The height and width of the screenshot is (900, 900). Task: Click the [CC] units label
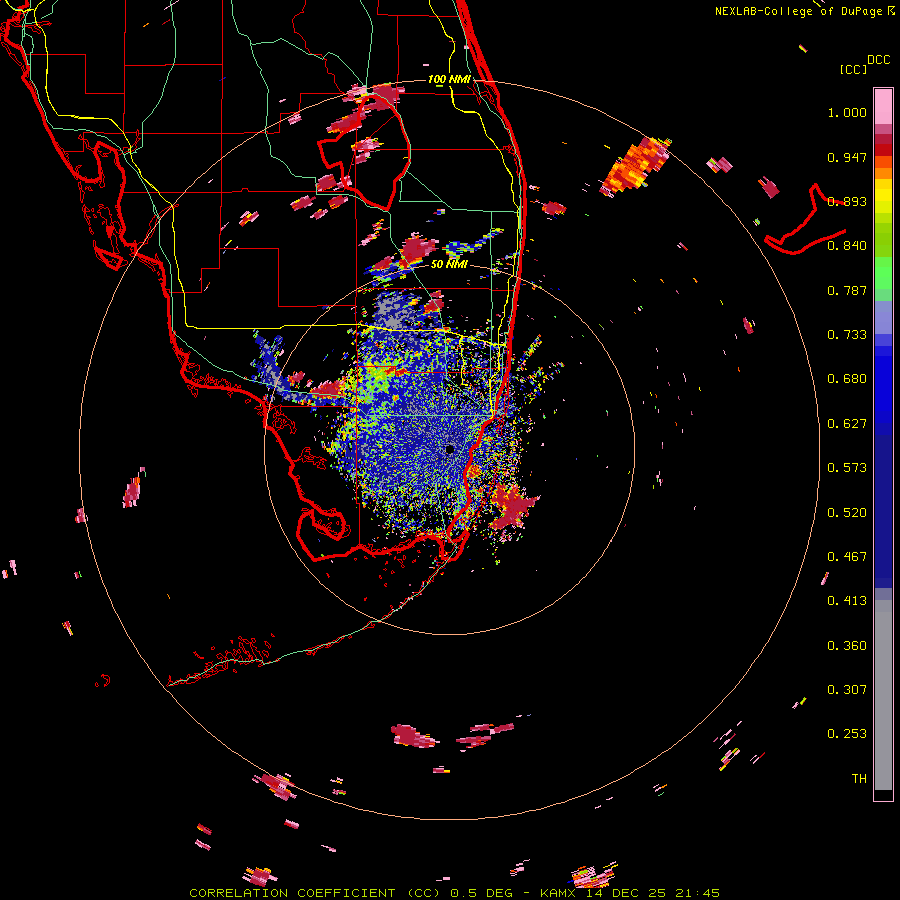pyautogui.click(x=853, y=69)
